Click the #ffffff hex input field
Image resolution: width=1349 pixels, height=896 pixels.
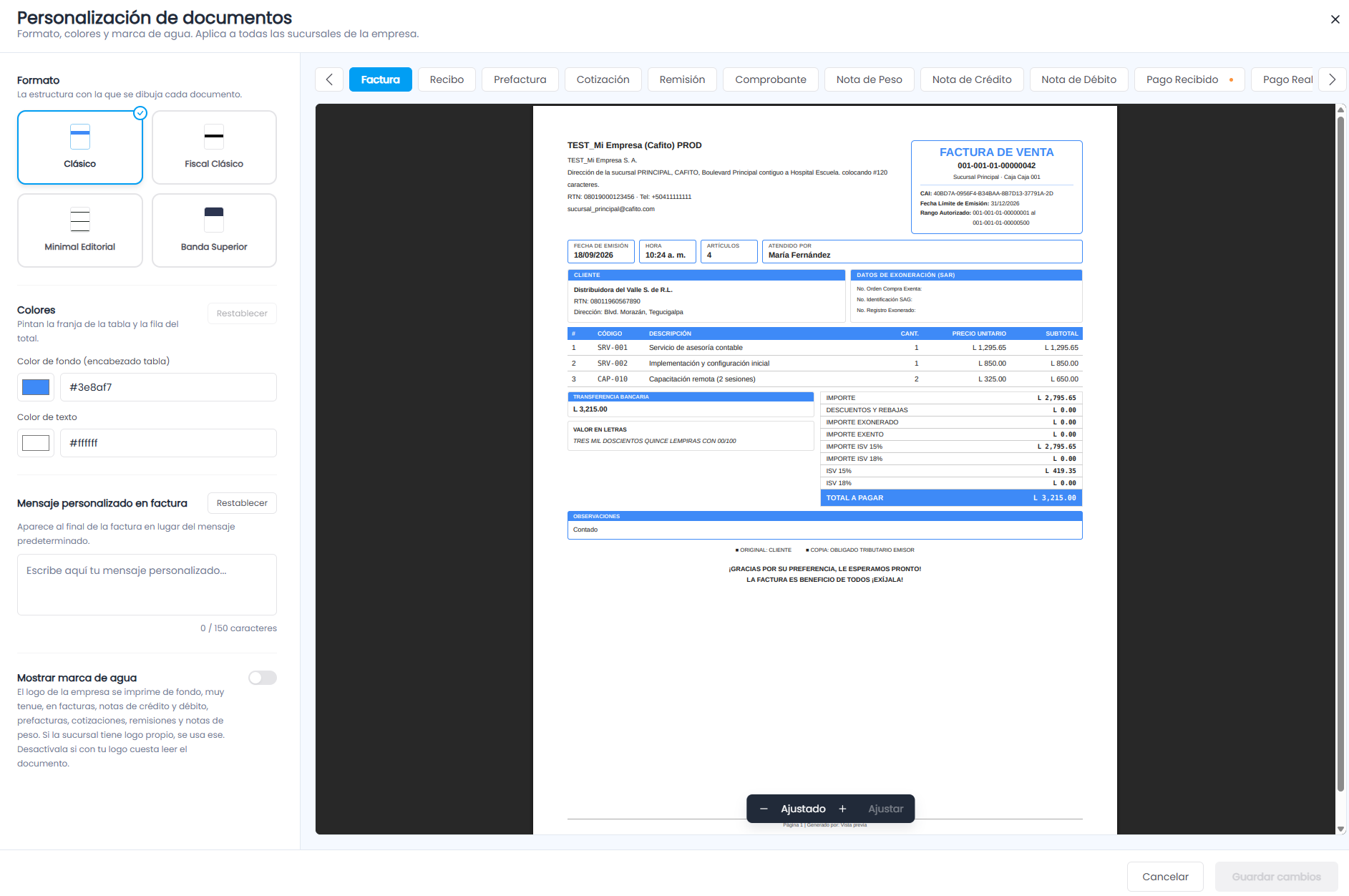click(x=168, y=443)
